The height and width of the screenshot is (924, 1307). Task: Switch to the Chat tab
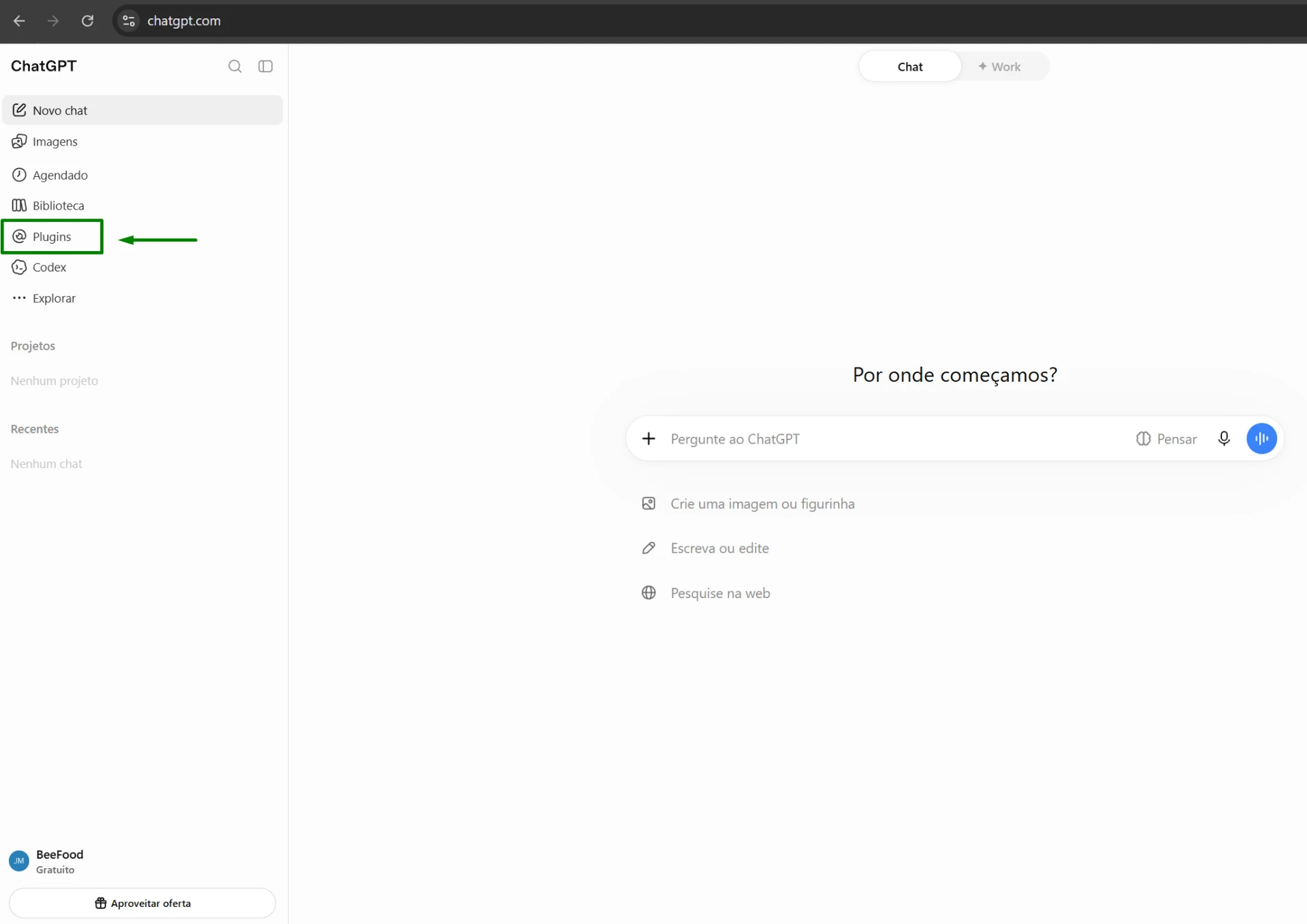910,67
